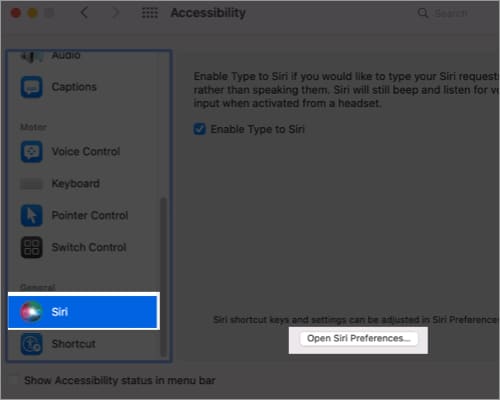Select Captions in the sidebar
500x400 pixels.
[83, 87]
